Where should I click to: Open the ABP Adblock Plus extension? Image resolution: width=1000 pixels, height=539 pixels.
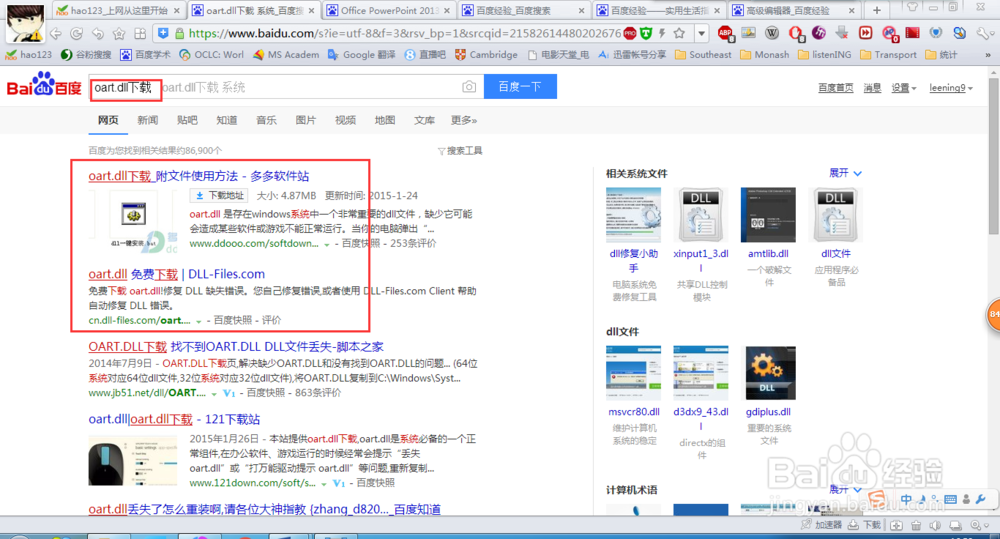725,33
